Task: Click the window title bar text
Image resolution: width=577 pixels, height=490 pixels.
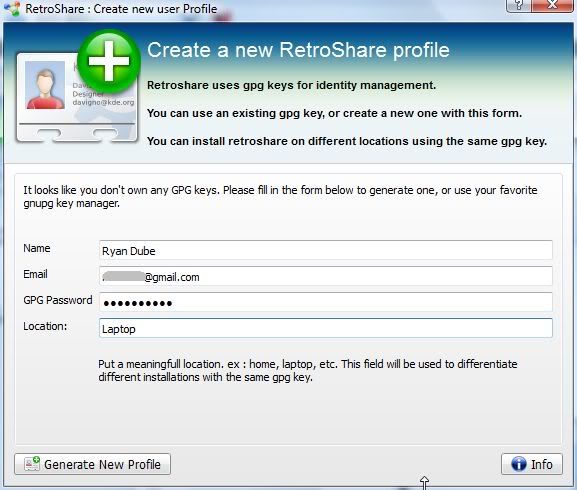Action: click(x=121, y=8)
